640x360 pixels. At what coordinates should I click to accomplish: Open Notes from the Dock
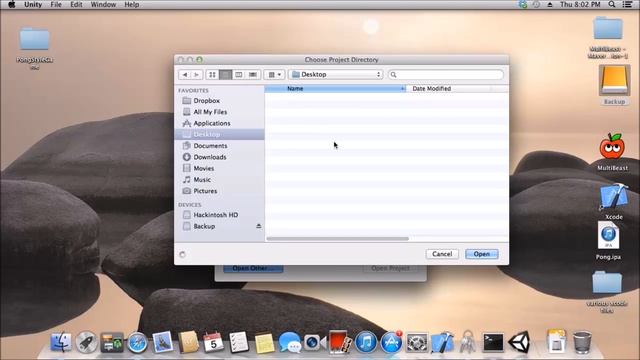pos(264,342)
